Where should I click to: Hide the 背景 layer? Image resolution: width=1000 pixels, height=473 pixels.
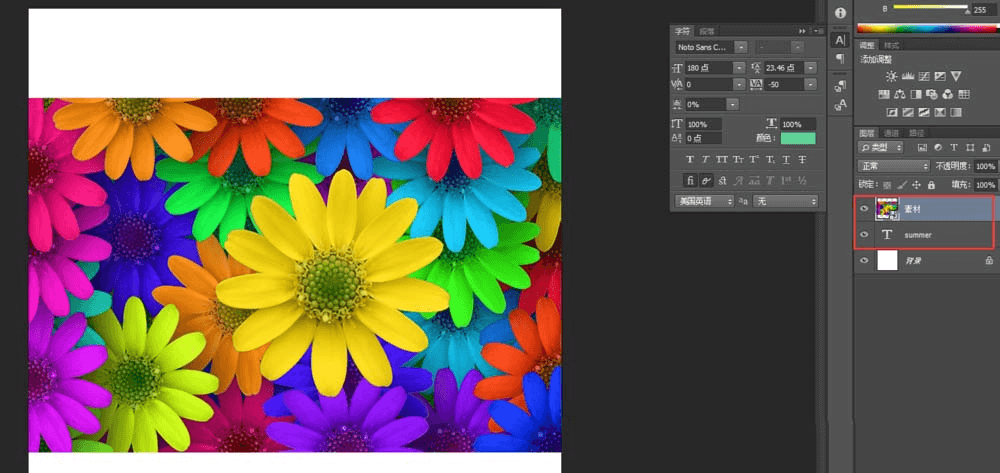coord(864,260)
